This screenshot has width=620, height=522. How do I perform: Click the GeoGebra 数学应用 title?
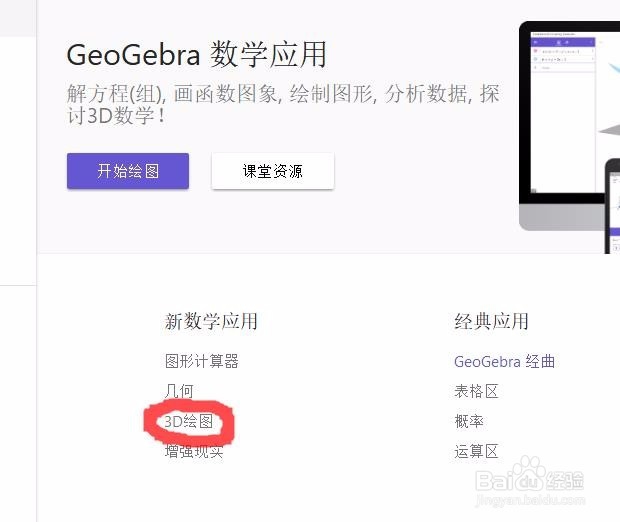[x=197, y=55]
